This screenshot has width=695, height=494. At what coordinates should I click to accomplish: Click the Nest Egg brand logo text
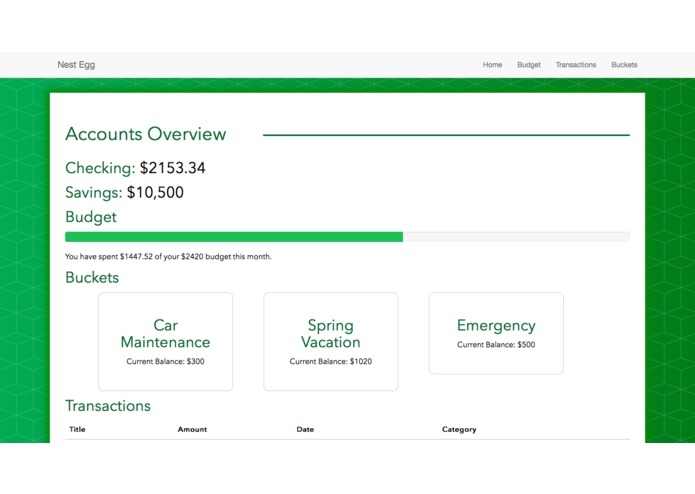(76, 65)
